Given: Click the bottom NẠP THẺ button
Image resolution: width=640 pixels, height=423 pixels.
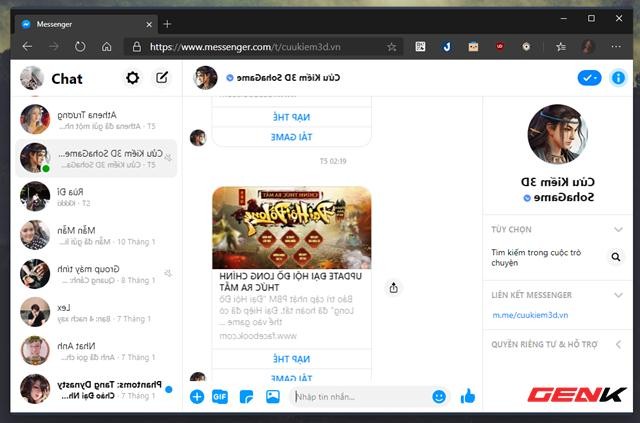Looking at the screenshot, I should (291, 358).
